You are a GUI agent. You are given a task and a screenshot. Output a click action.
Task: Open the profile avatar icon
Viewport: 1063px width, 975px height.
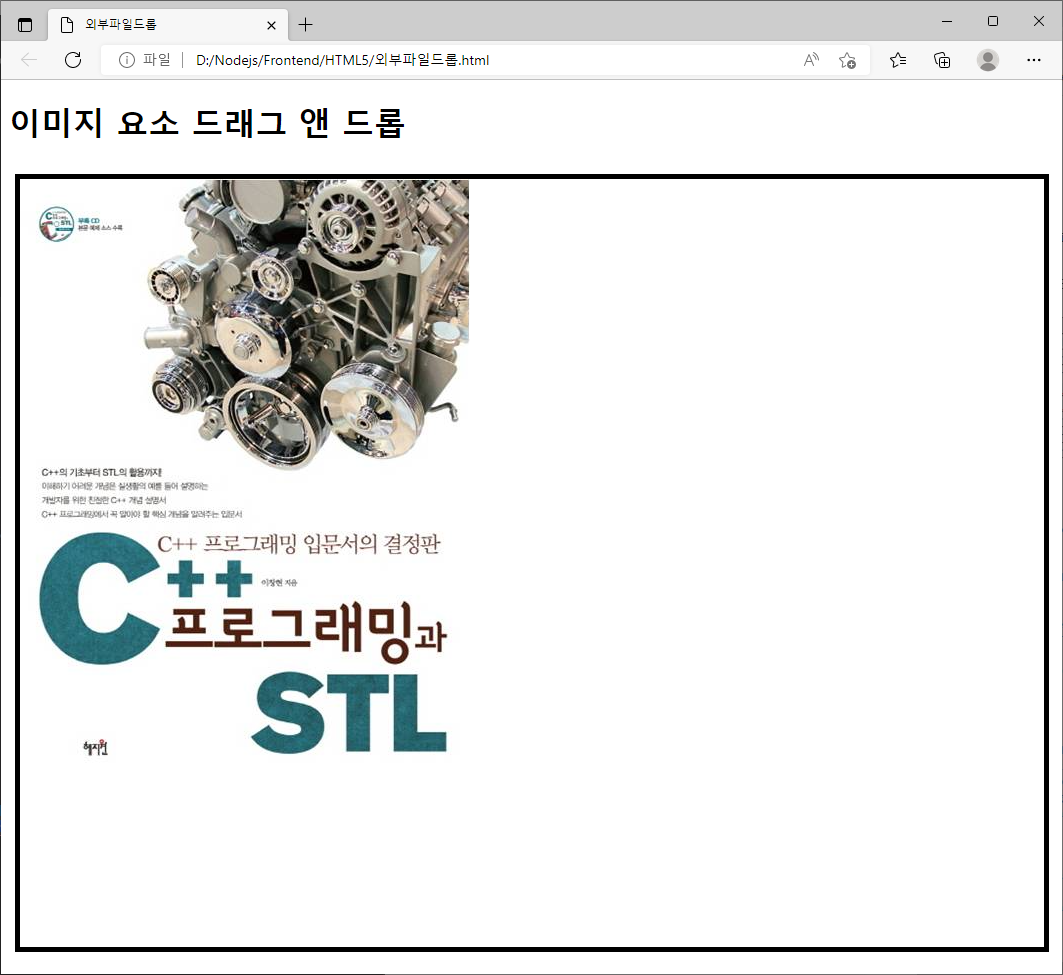point(988,60)
